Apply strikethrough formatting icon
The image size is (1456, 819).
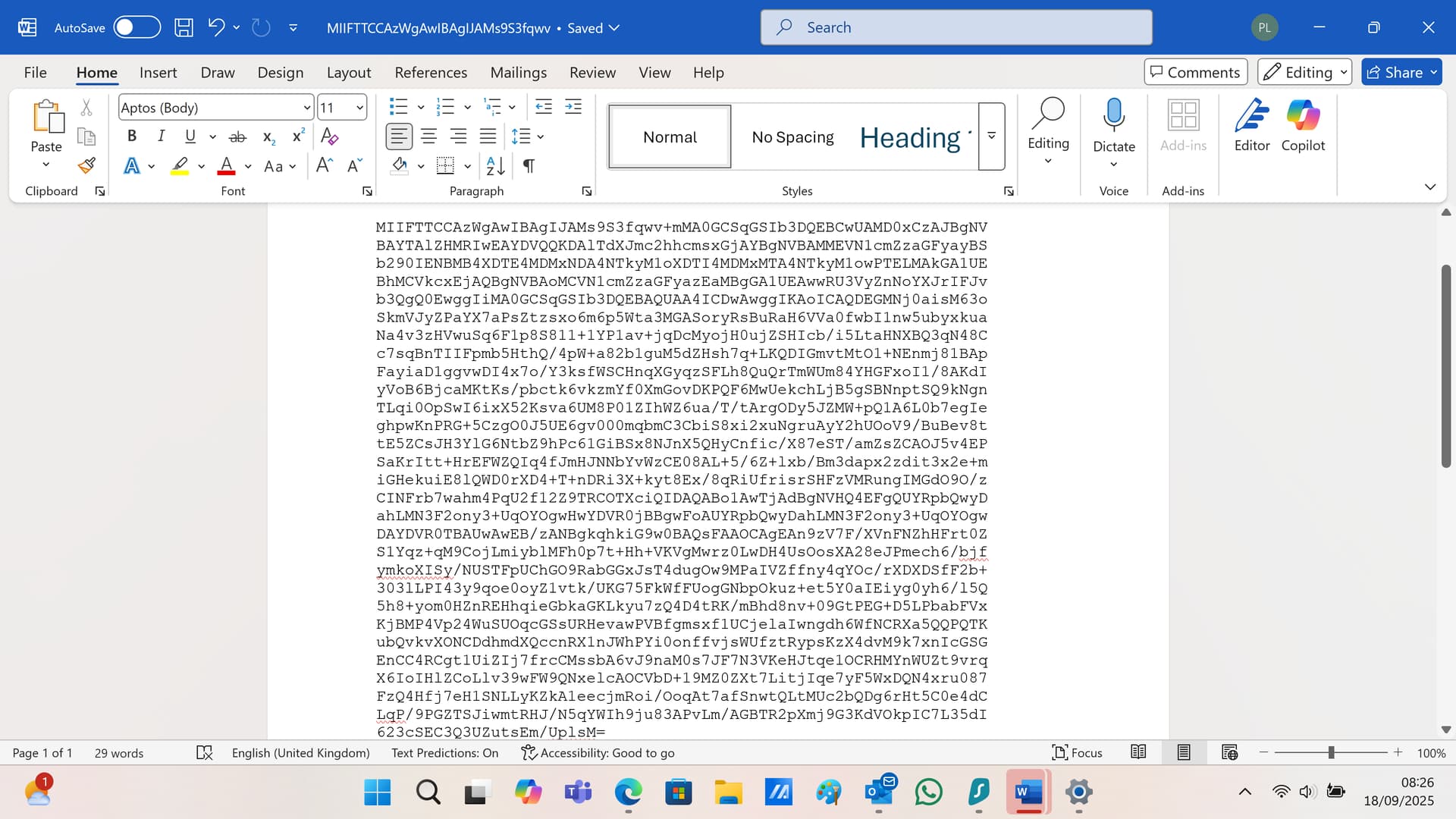pyautogui.click(x=237, y=136)
